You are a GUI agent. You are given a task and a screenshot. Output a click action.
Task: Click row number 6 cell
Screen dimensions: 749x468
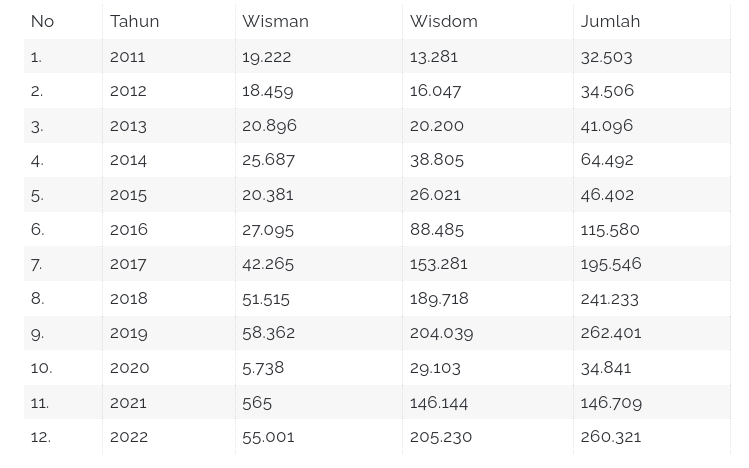38,229
